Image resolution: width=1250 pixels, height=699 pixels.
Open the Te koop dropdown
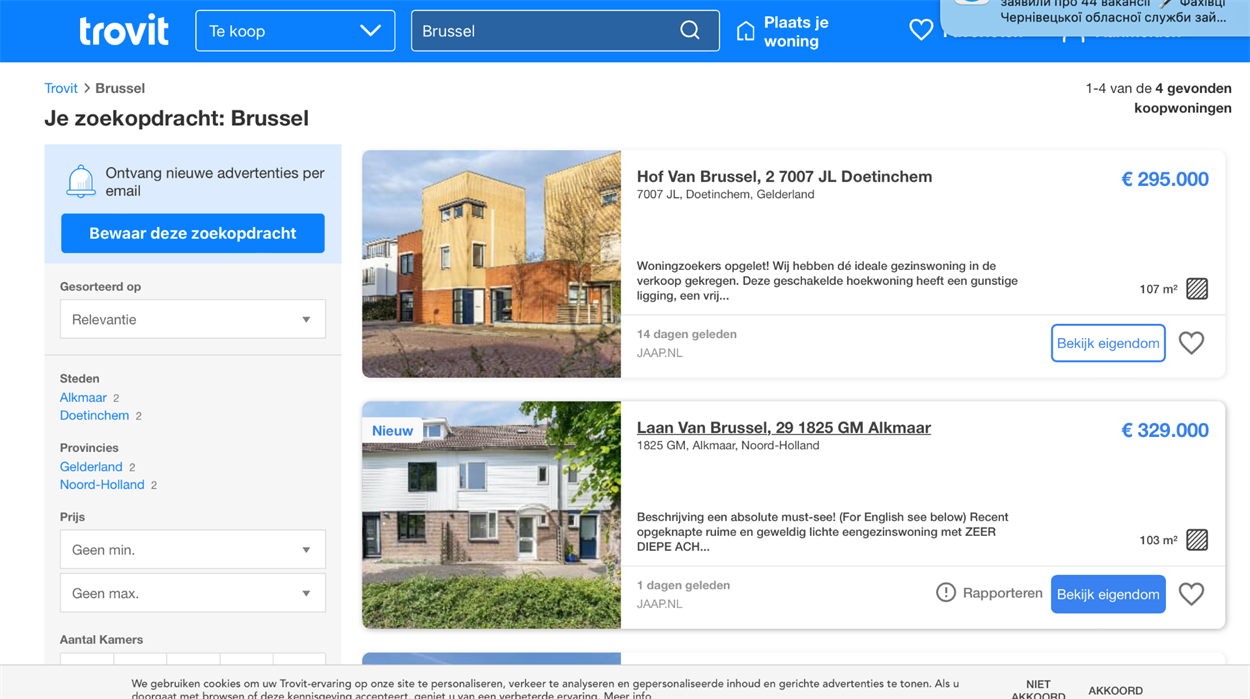[295, 31]
